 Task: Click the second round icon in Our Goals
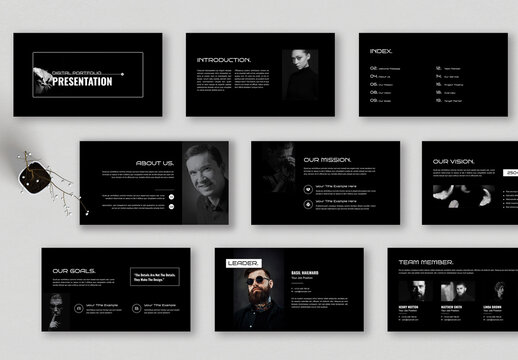coord(136,309)
